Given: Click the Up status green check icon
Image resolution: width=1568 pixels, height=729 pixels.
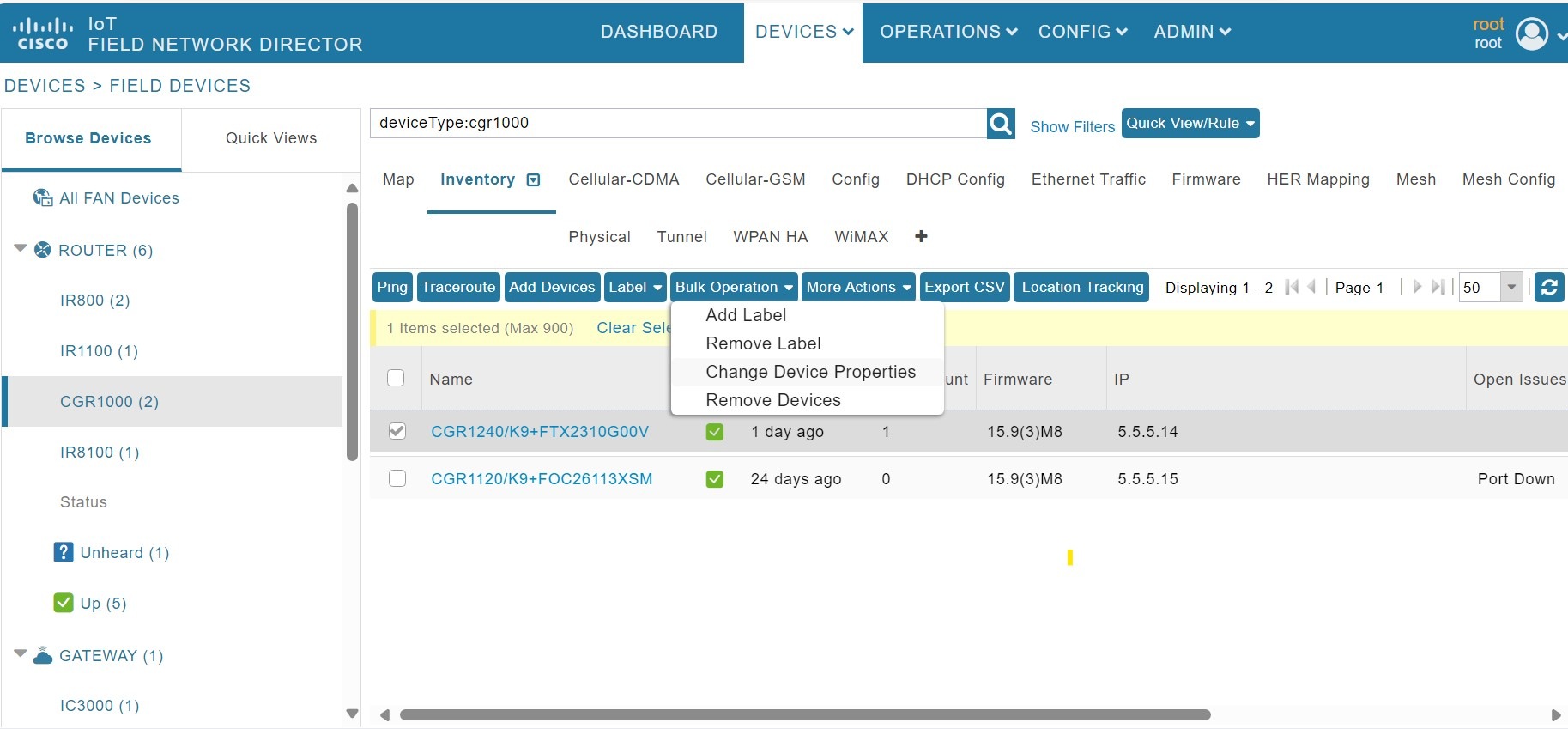Looking at the screenshot, I should tap(64, 603).
